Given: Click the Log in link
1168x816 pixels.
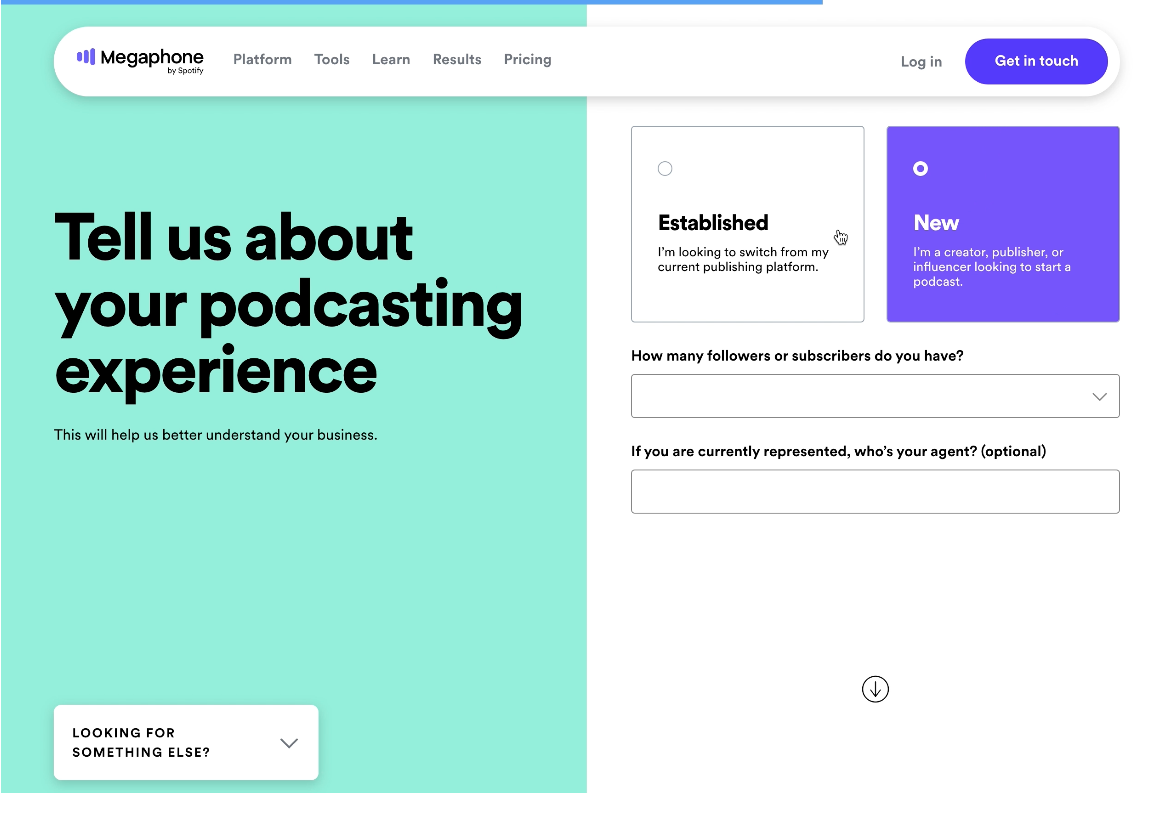Looking at the screenshot, I should click(921, 62).
